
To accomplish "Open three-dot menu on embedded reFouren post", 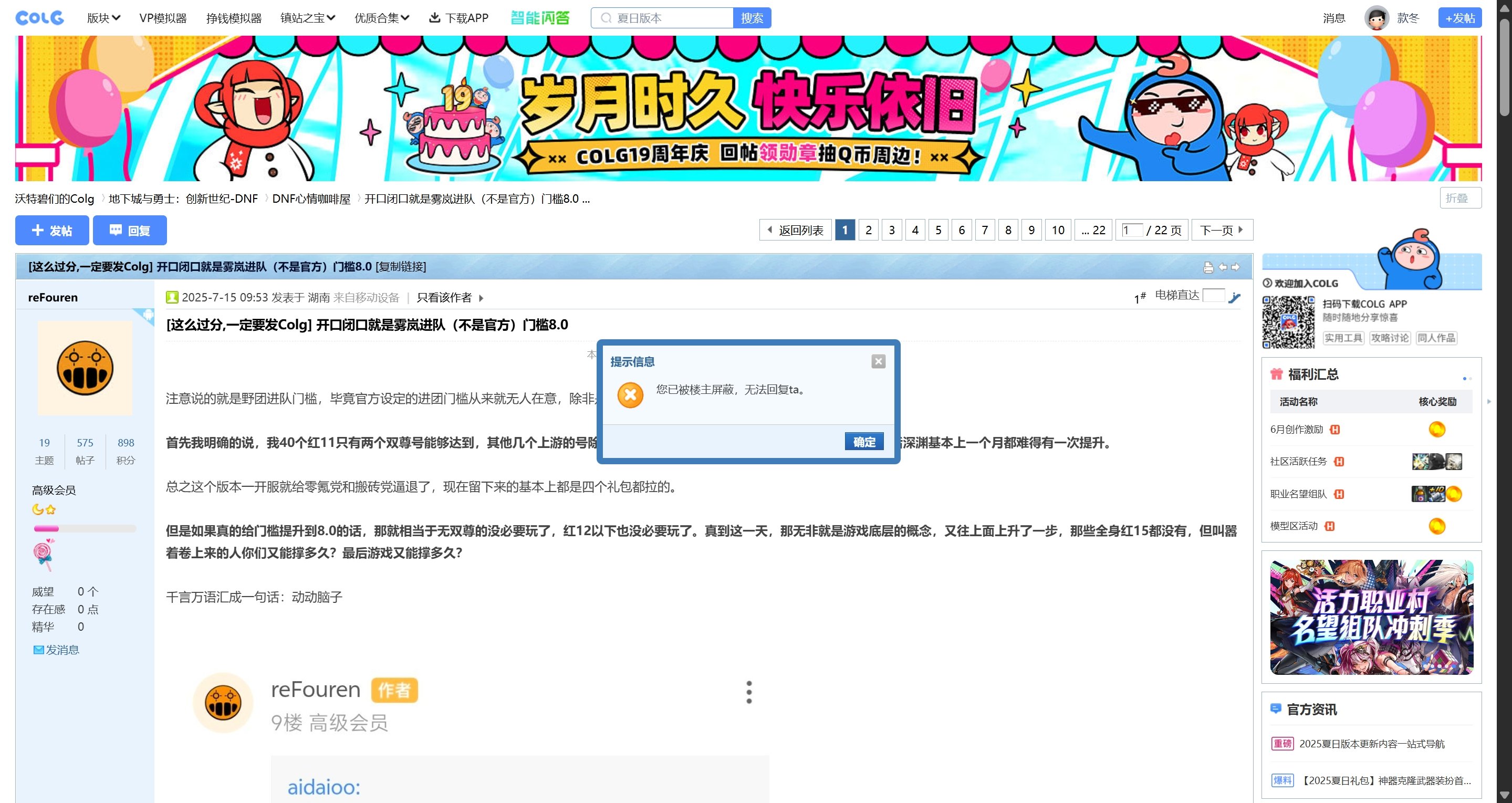I will coord(749,692).
